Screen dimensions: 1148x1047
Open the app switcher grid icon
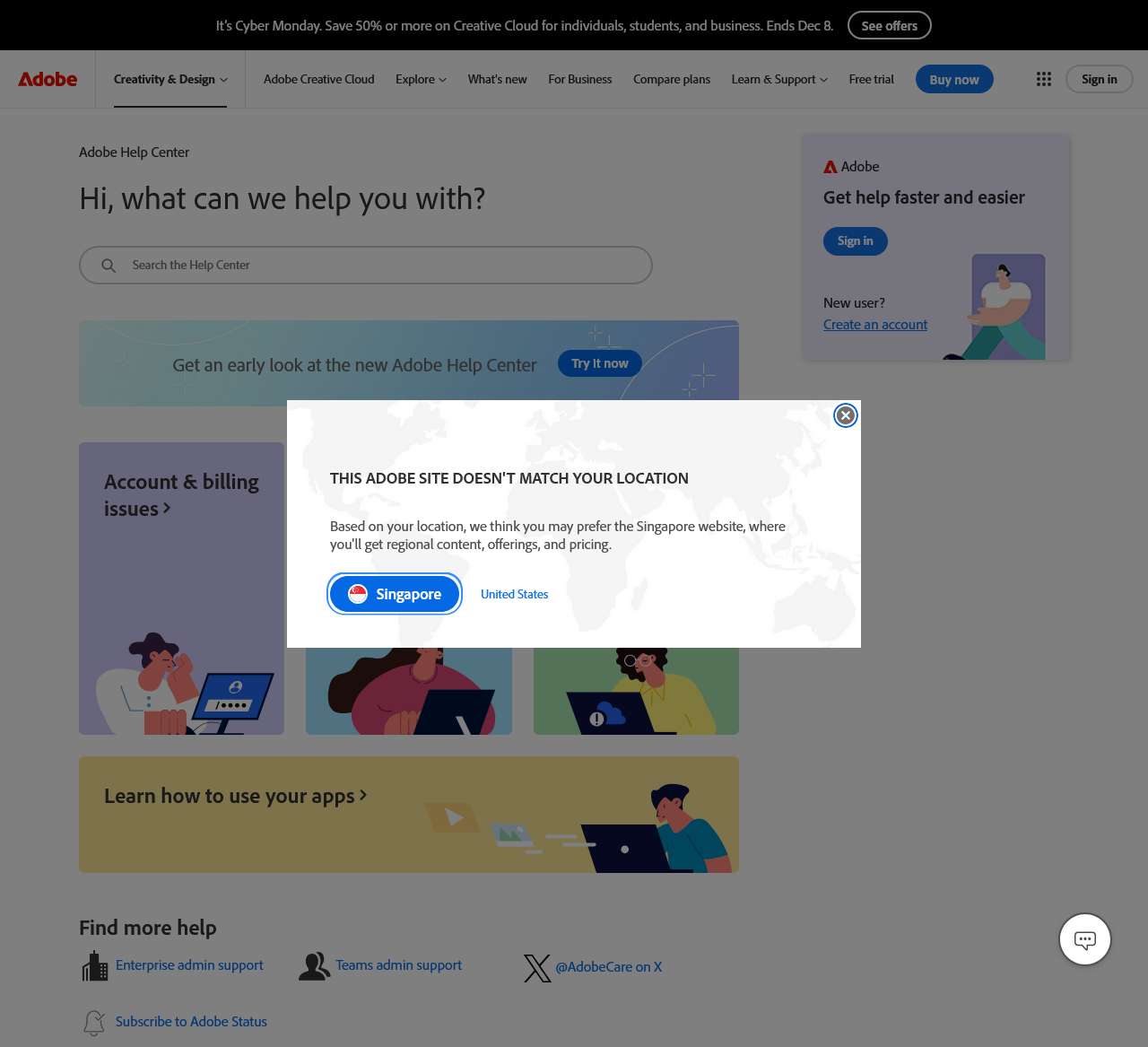click(x=1044, y=79)
